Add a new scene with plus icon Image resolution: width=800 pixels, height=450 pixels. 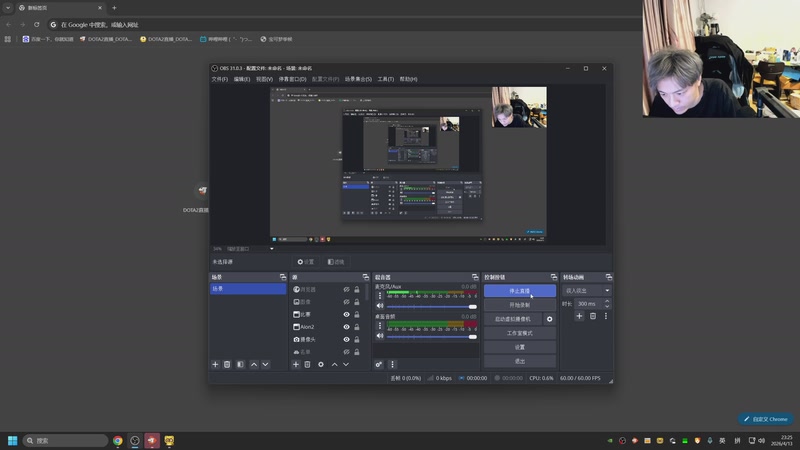[215, 365]
